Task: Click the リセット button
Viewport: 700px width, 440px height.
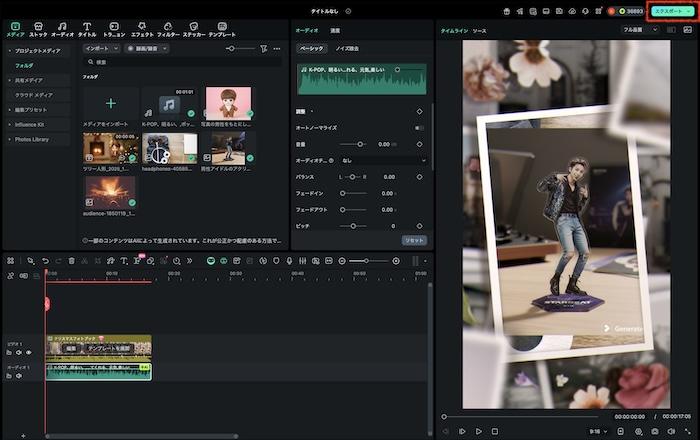Action: tap(414, 240)
